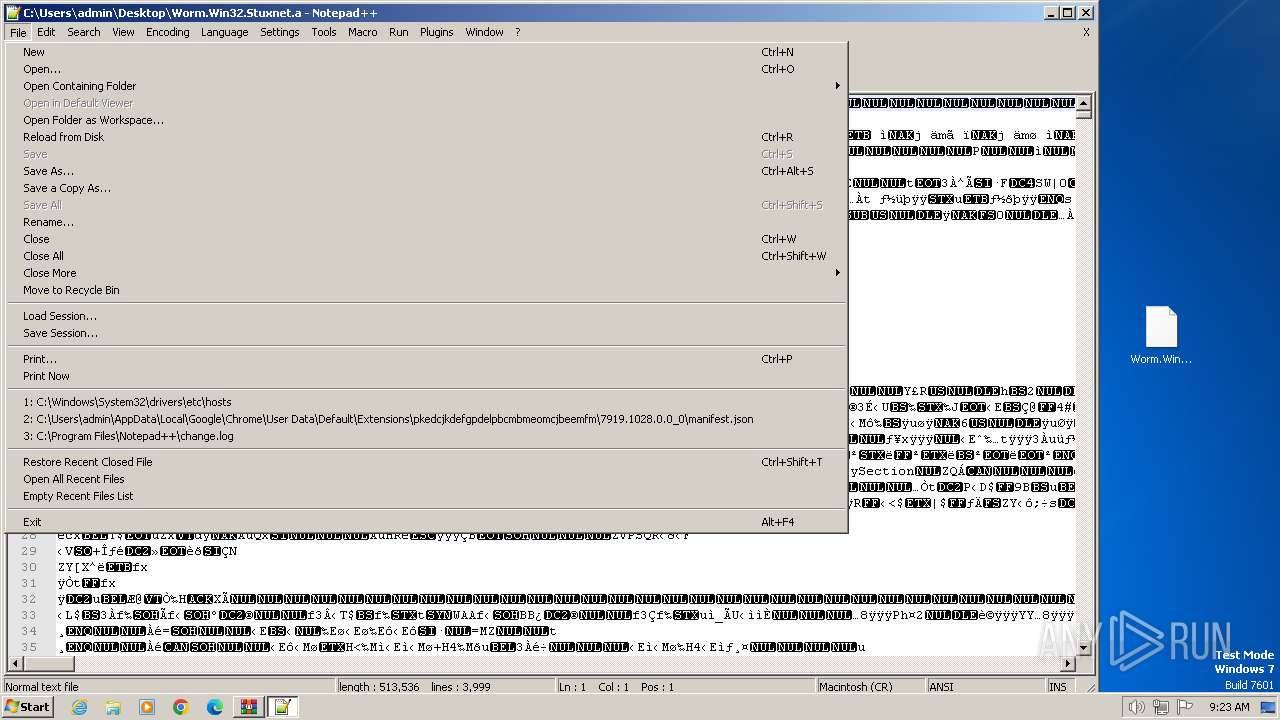Open the ? help menu
Viewport: 1280px width, 720px height.
[518, 32]
